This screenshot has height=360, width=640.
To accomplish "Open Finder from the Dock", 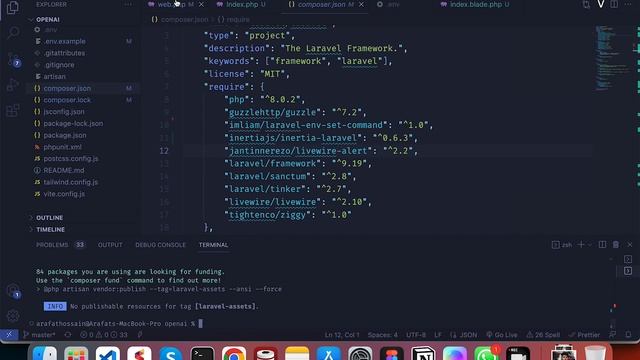I will coord(44,353).
